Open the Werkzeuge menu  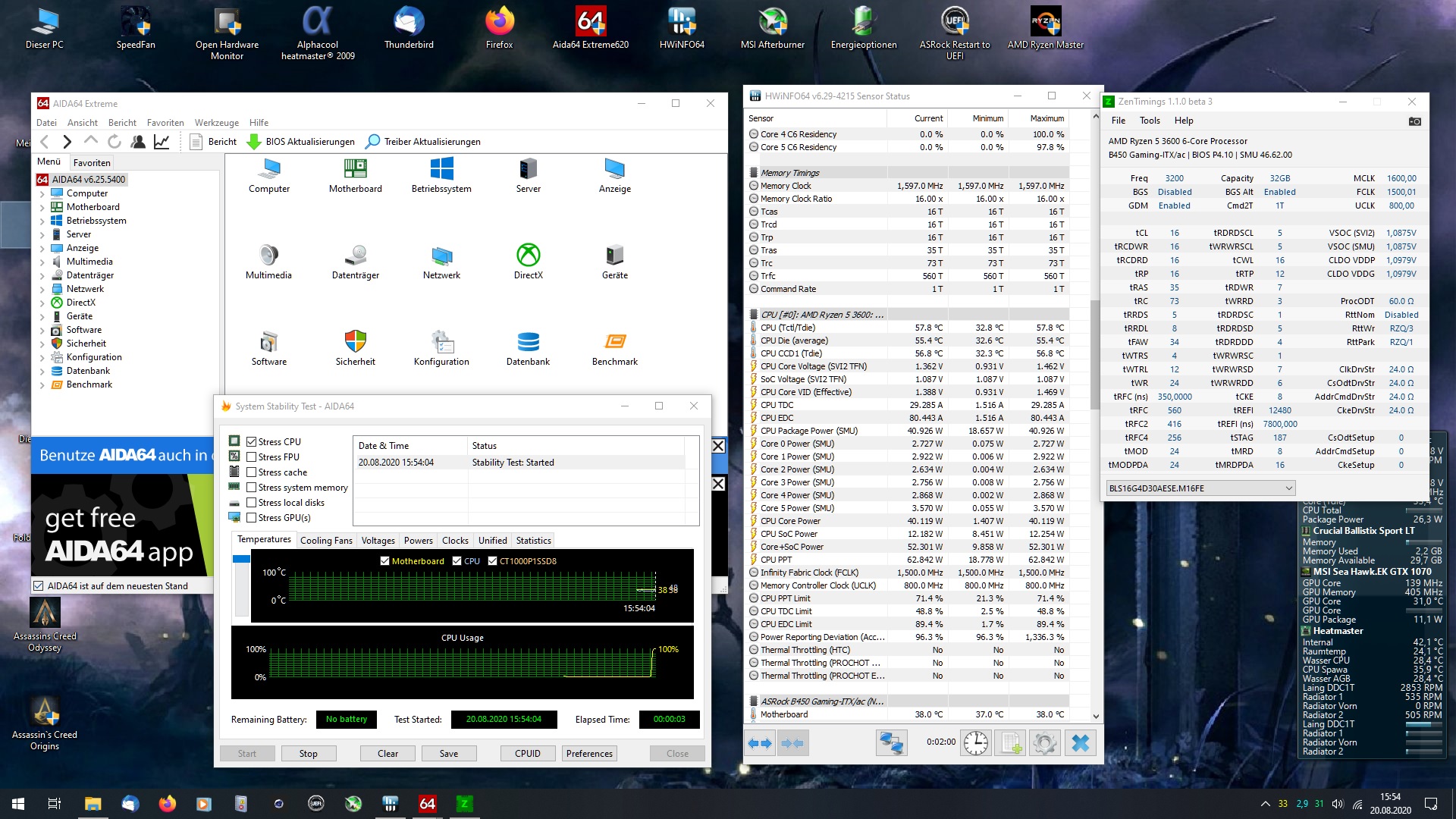(216, 123)
